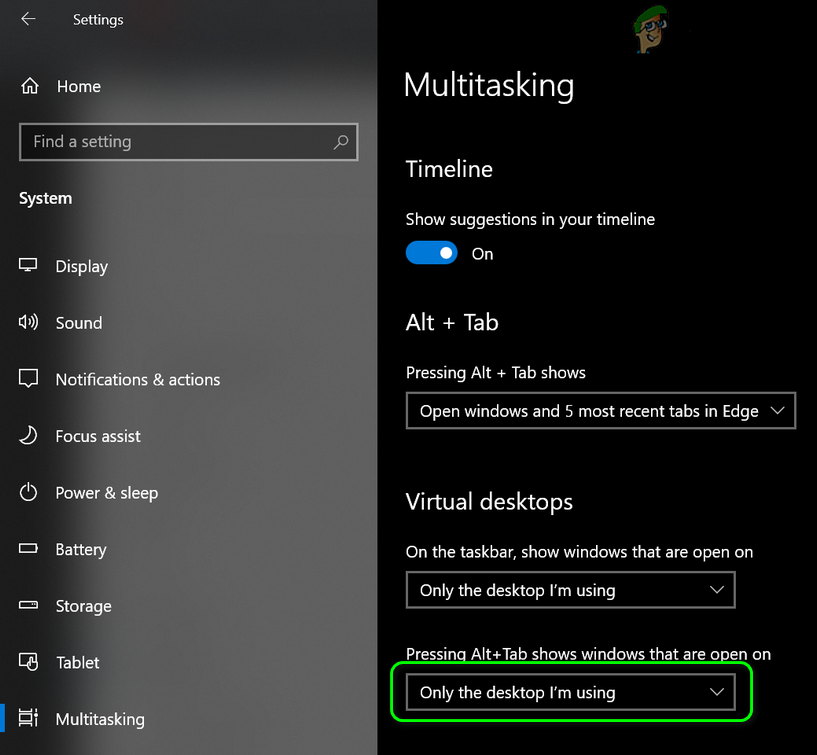Select the Focus assist moon icon
The width and height of the screenshot is (817, 755).
click(x=28, y=435)
